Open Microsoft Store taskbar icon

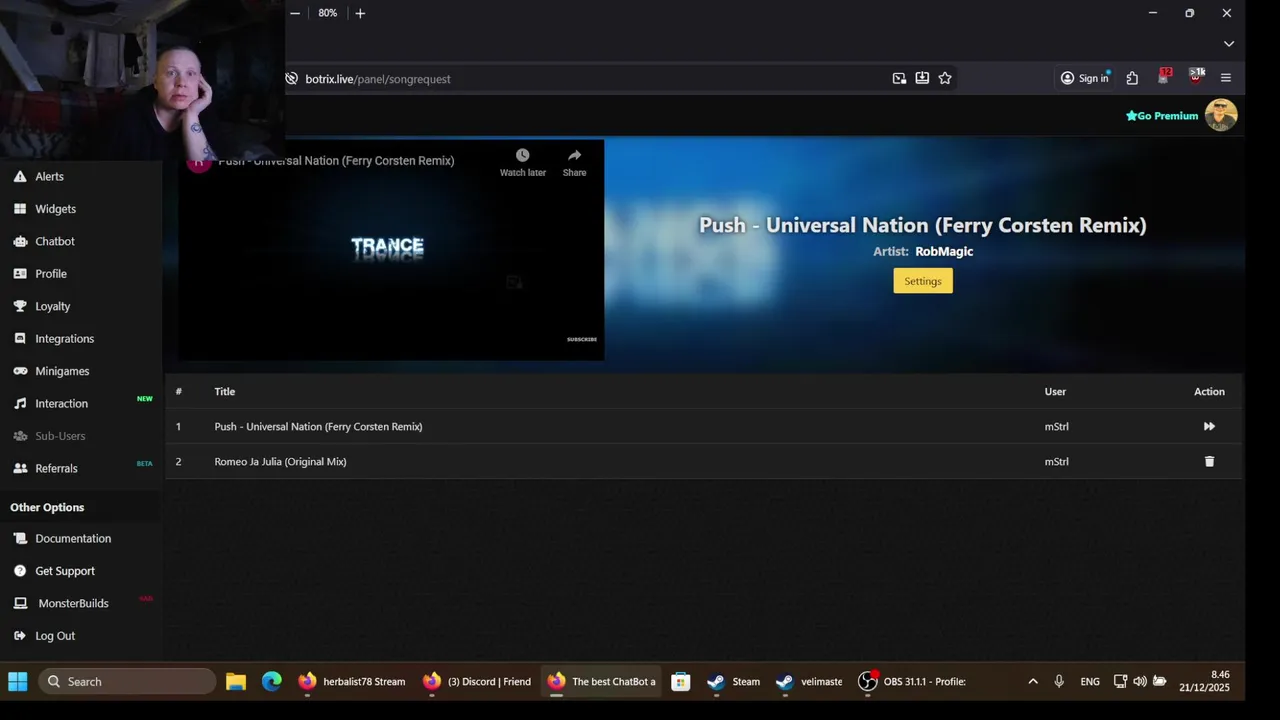tap(681, 681)
